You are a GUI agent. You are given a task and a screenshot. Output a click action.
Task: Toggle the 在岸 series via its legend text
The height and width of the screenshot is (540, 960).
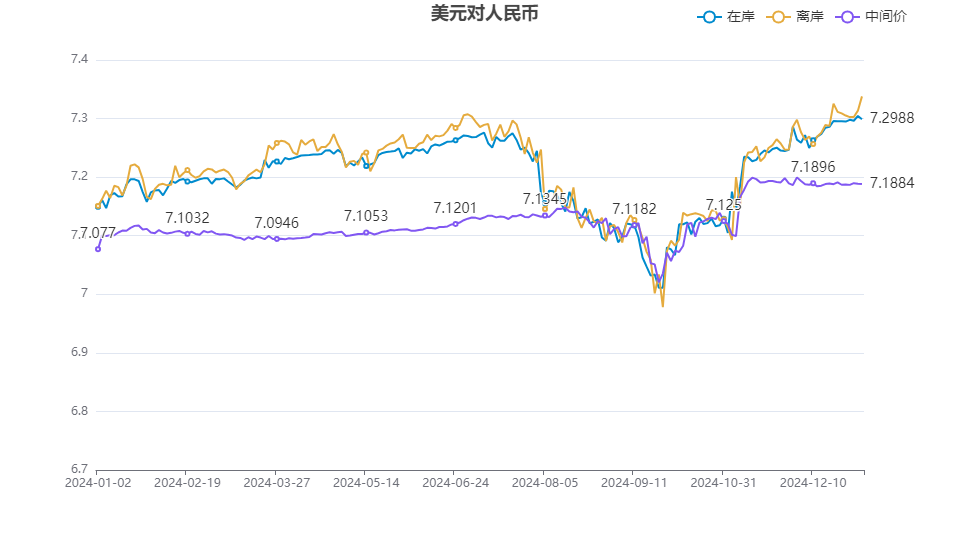pos(740,17)
